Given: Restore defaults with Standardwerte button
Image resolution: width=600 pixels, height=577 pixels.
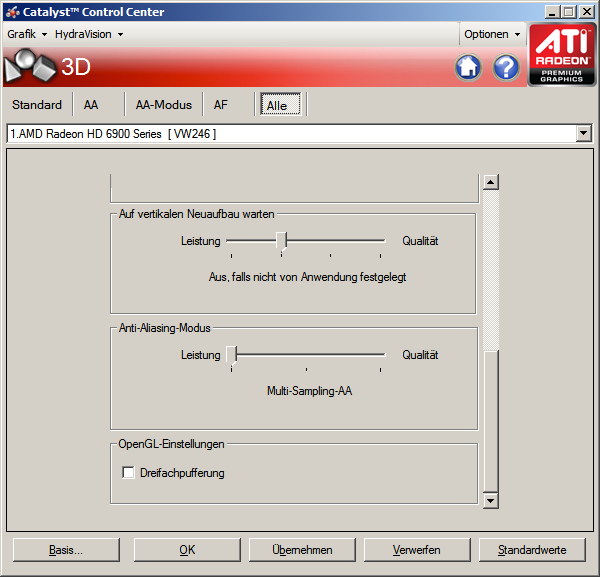Looking at the screenshot, I should (x=532, y=550).
